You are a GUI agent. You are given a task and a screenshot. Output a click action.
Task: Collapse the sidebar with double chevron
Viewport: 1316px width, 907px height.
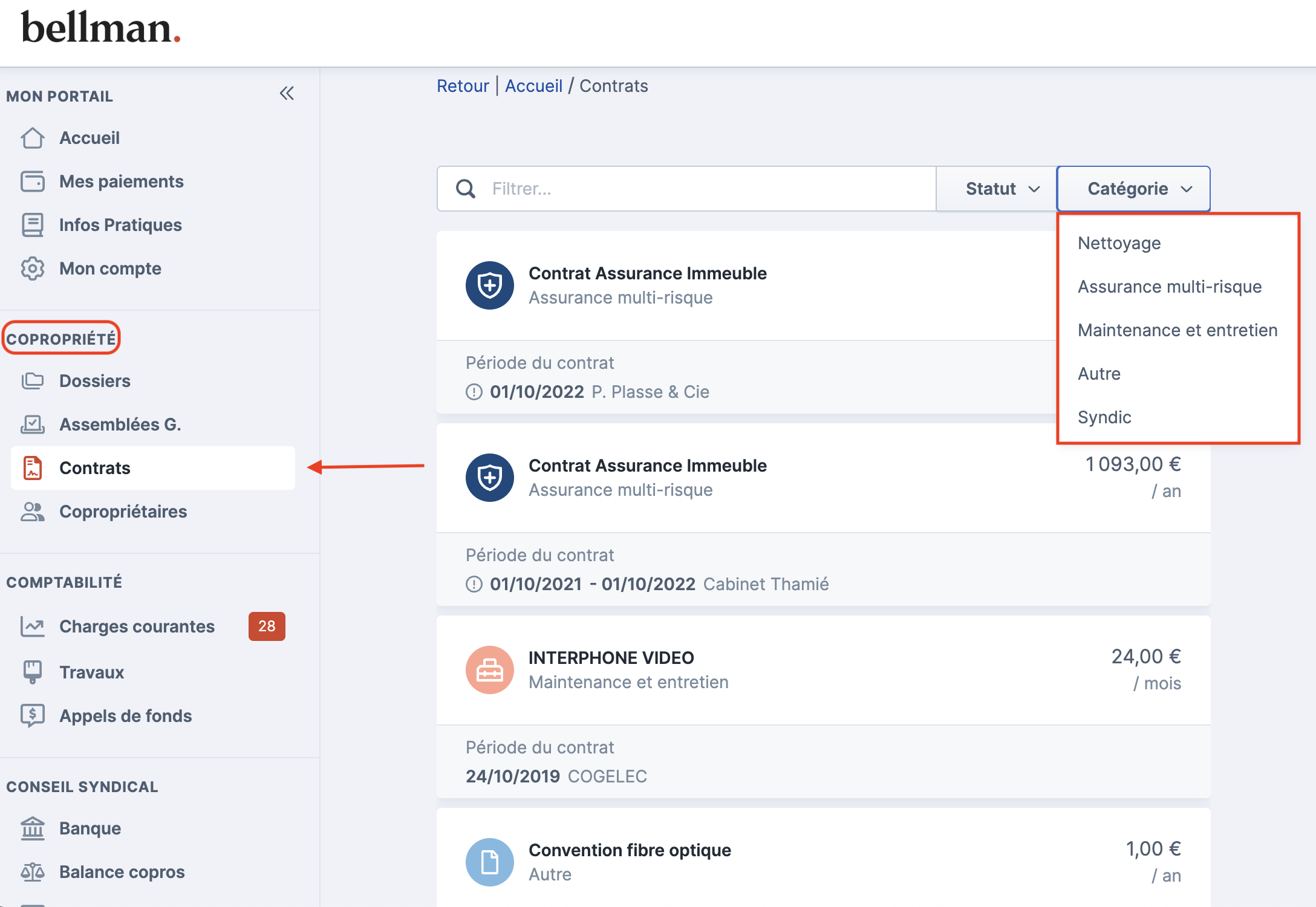tap(287, 94)
